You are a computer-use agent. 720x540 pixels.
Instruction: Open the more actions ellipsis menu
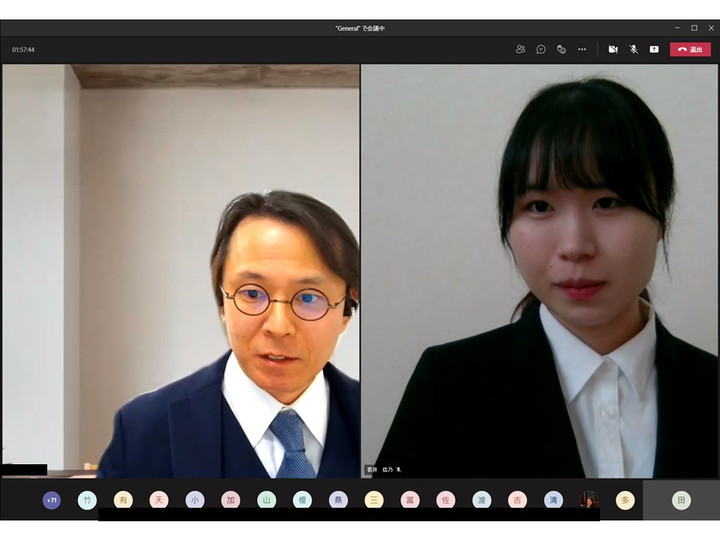pos(582,49)
